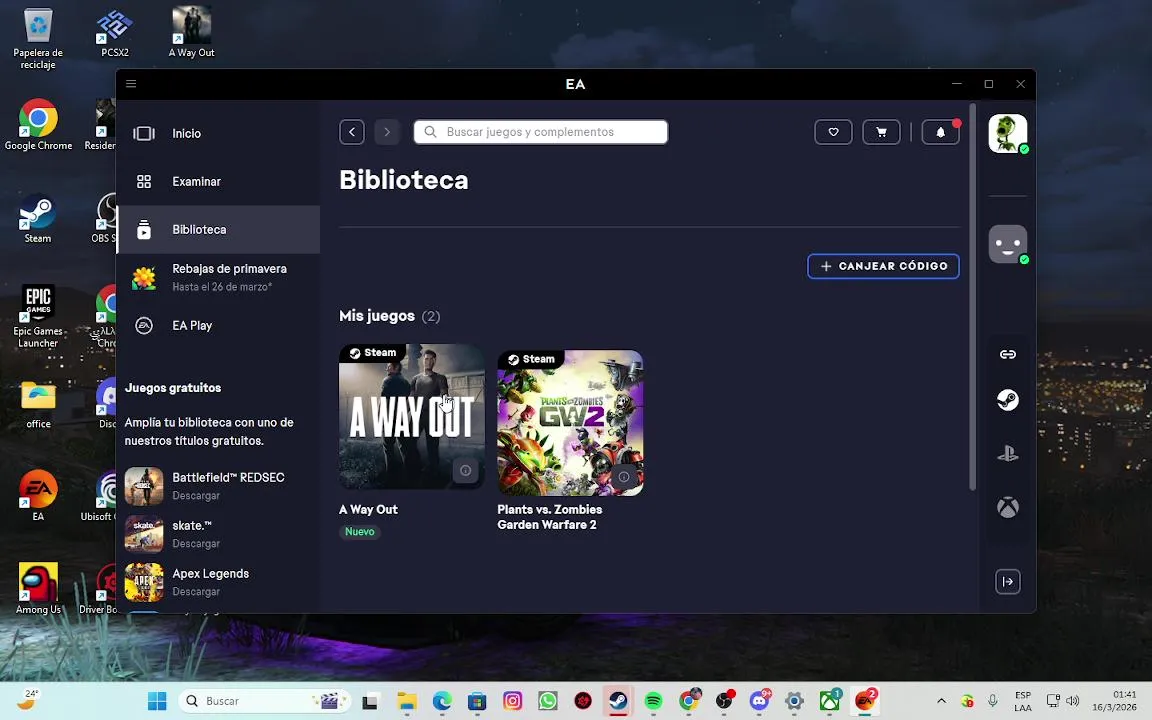Open Plants vs. Zombies GW2 game tile
The width and height of the screenshot is (1152, 720).
(570, 422)
